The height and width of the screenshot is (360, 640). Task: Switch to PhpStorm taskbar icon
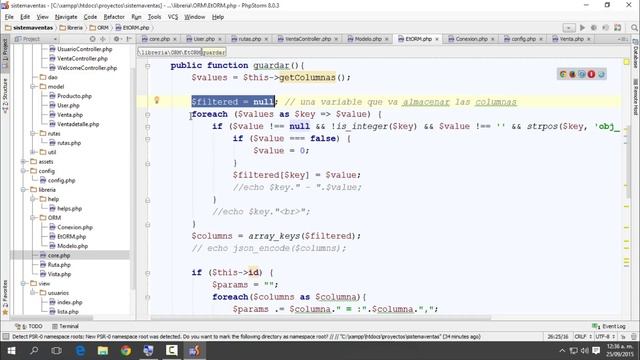194,351
